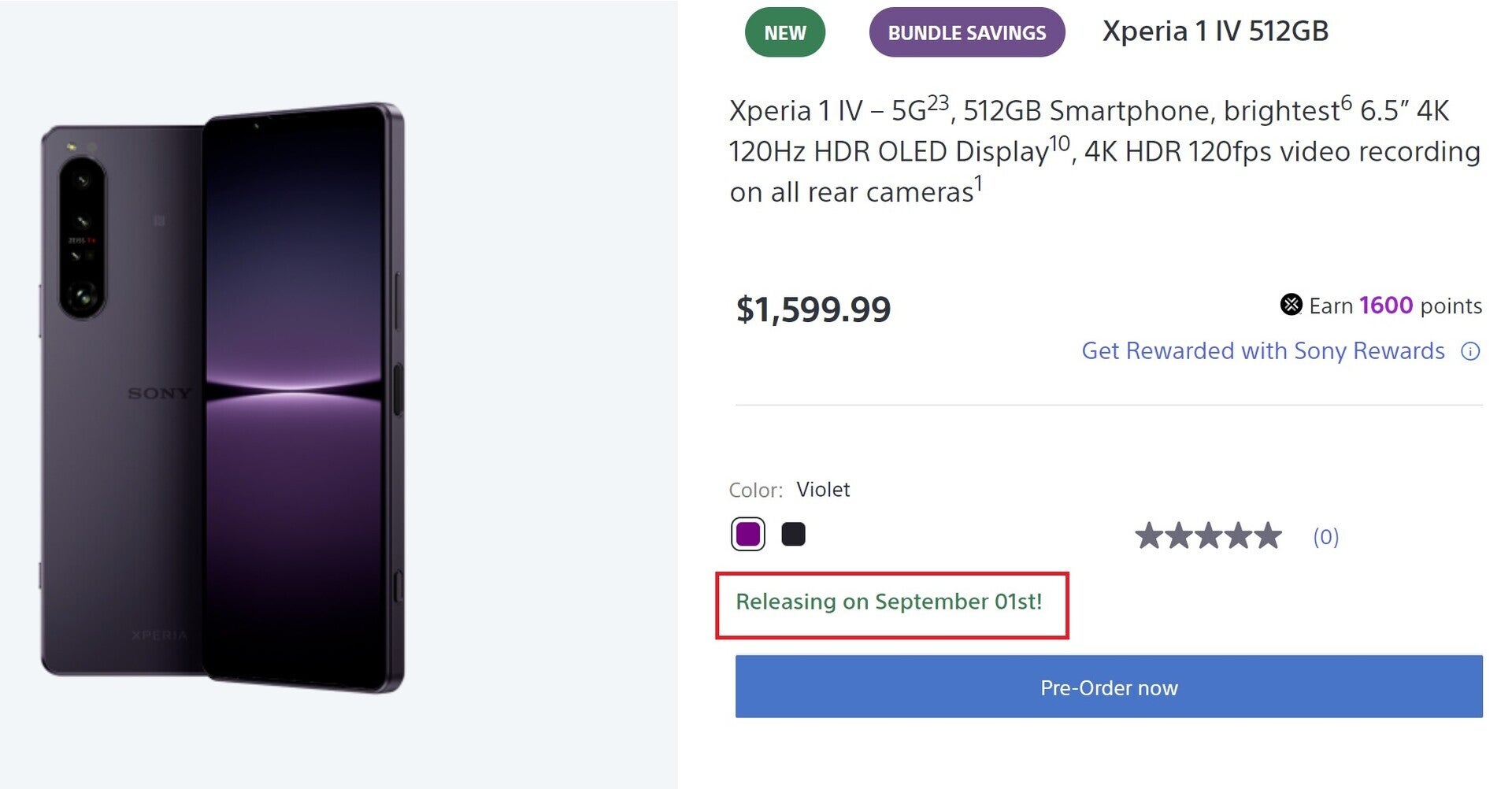This screenshot has height=789, width=1512.
Task: Open Get Rewarded with Sony Rewards link
Action: [1263, 351]
